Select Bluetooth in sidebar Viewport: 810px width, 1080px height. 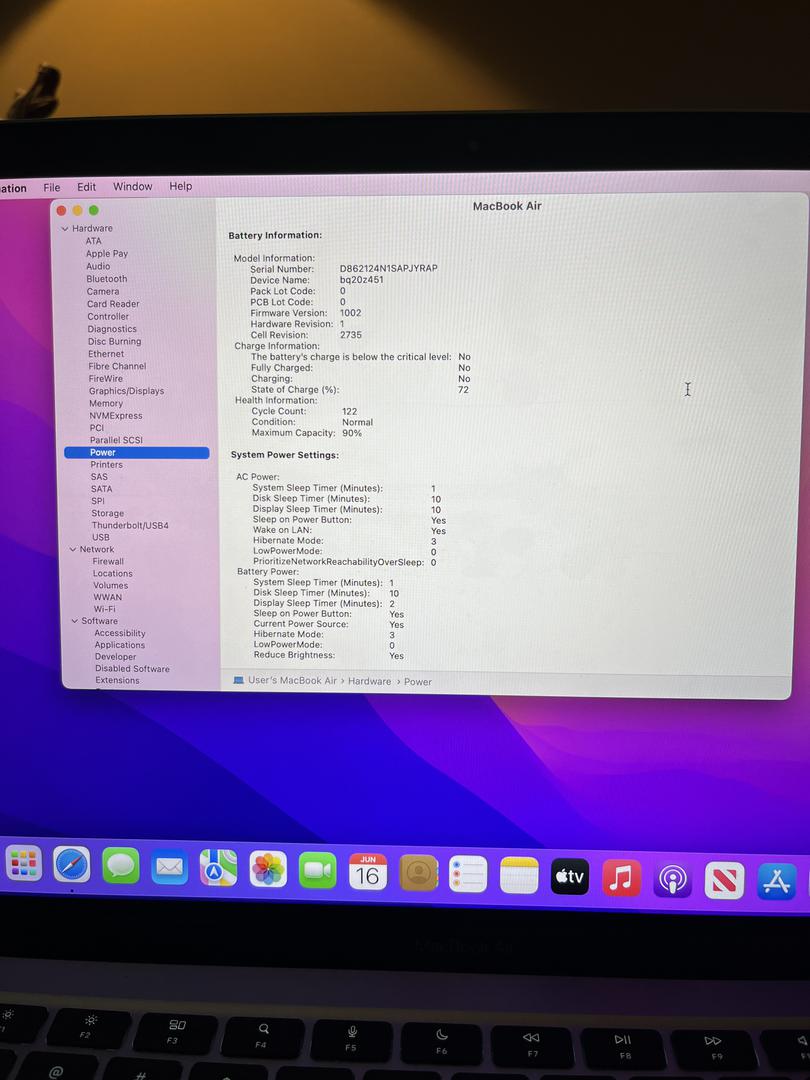point(107,279)
